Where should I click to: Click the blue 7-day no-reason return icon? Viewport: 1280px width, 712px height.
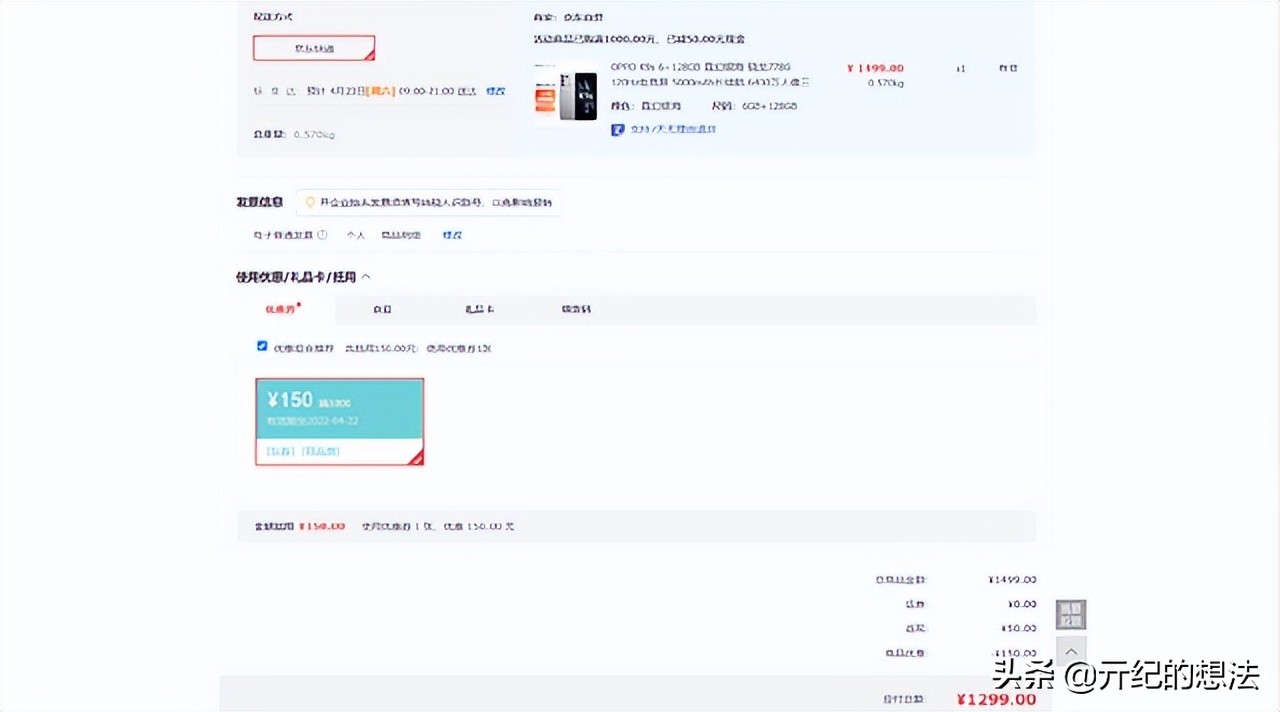tap(618, 129)
